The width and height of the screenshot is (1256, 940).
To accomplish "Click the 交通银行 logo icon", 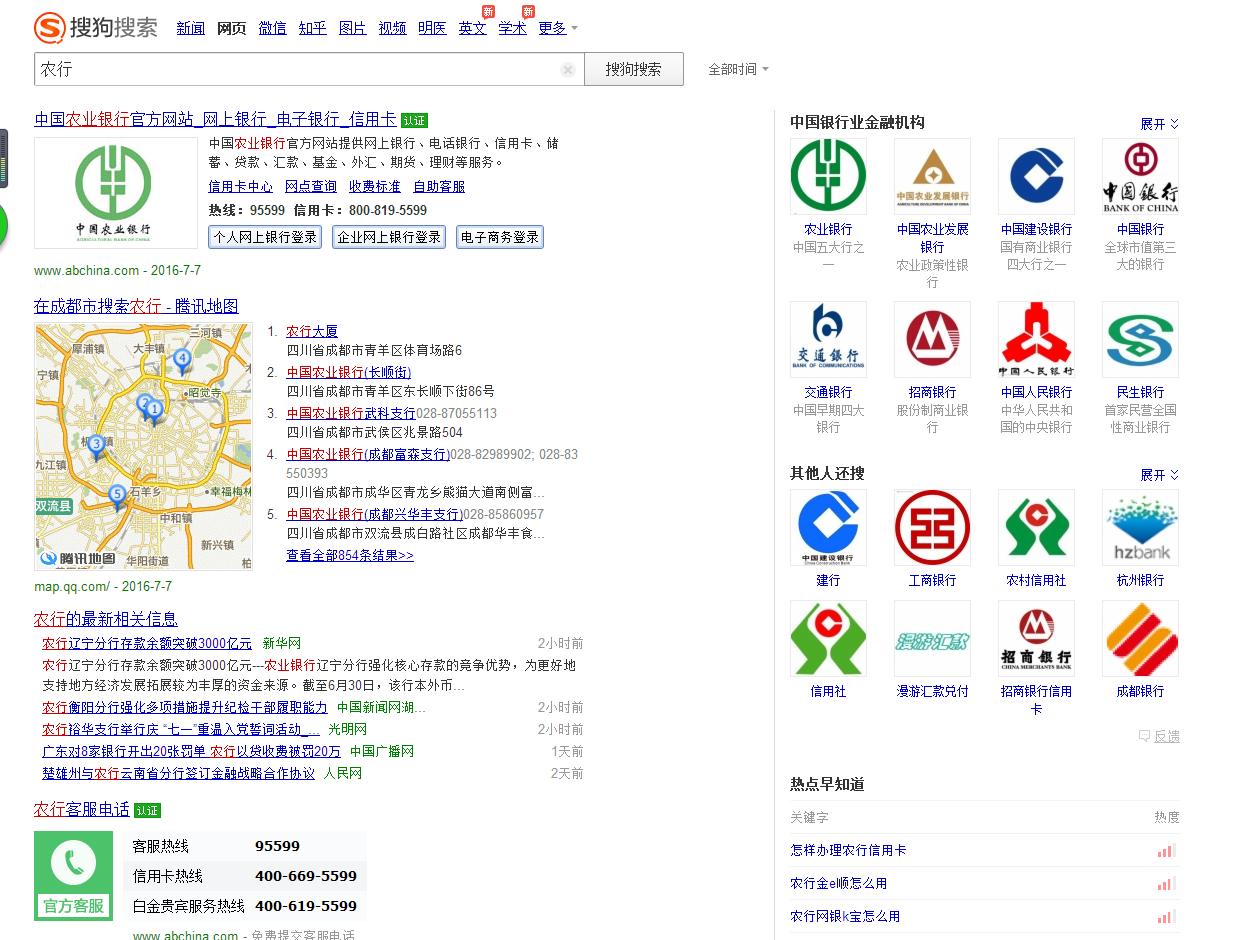I will tap(828, 340).
